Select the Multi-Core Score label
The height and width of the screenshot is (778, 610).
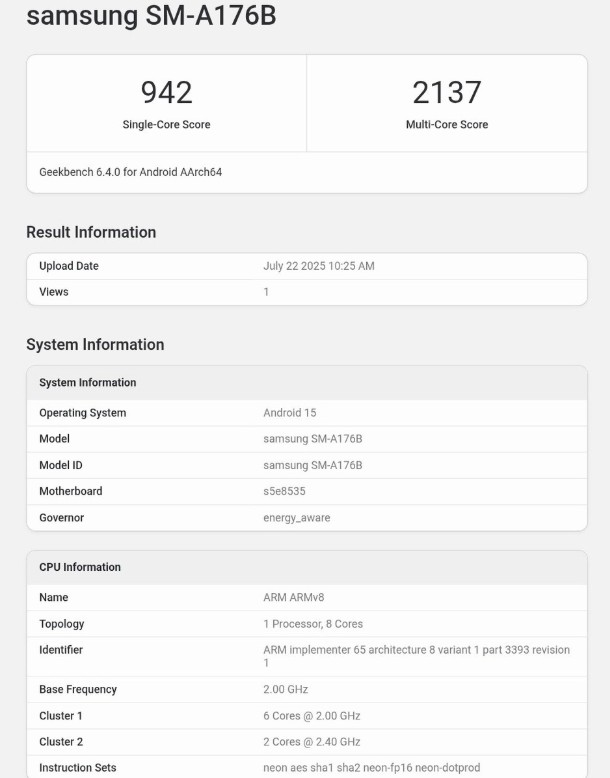click(446, 125)
